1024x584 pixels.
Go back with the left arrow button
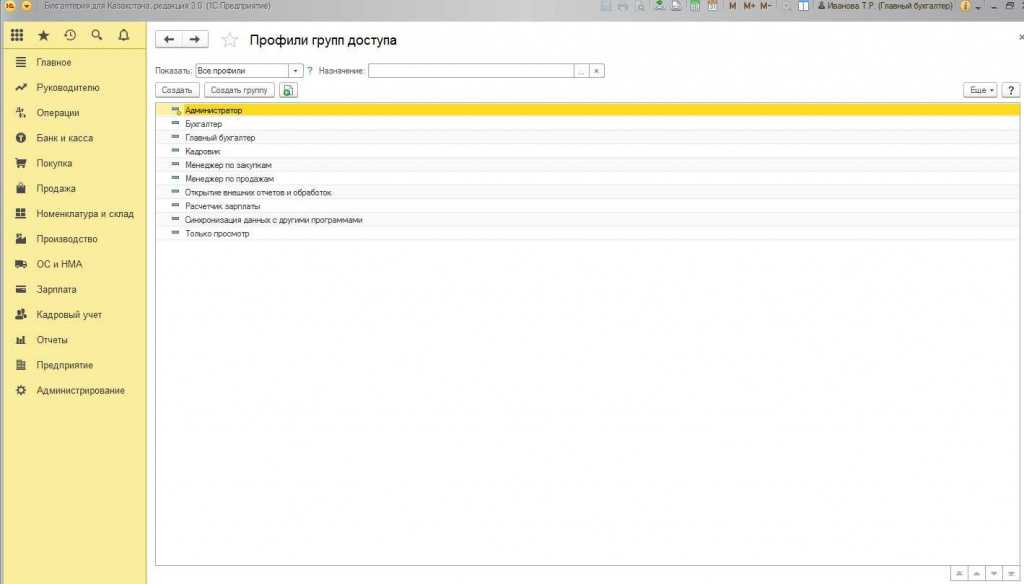tap(169, 40)
